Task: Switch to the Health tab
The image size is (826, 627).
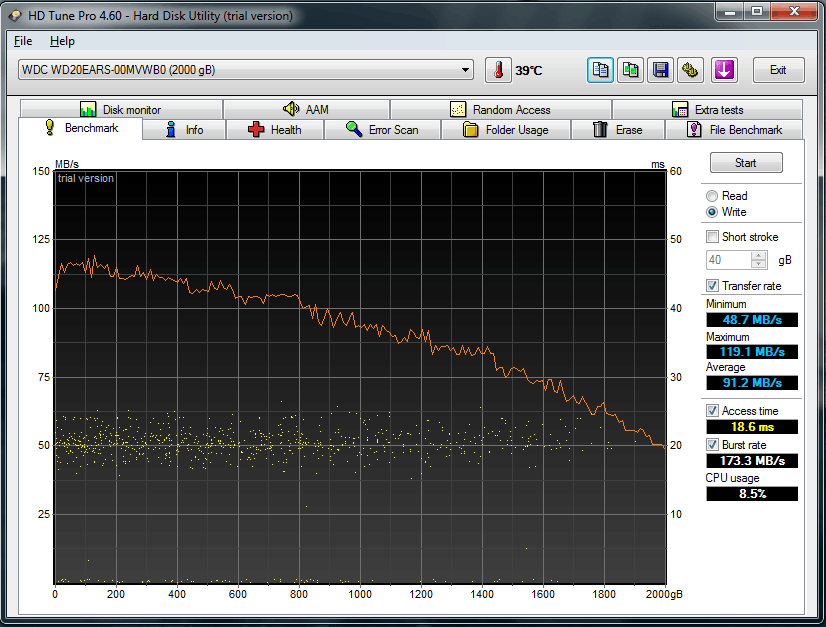Action: [274, 130]
